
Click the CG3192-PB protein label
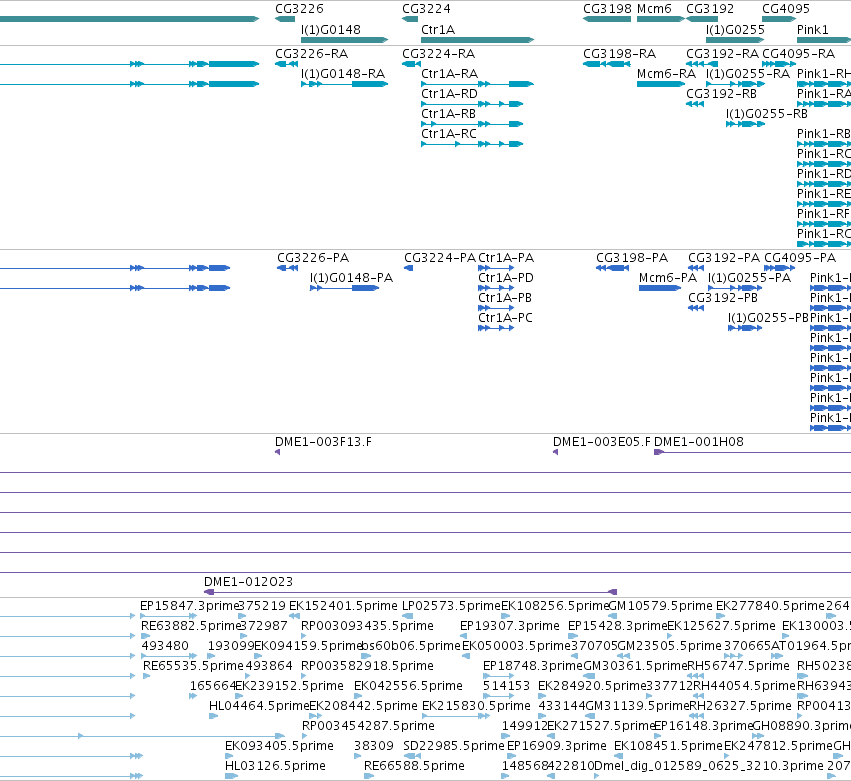click(x=722, y=298)
